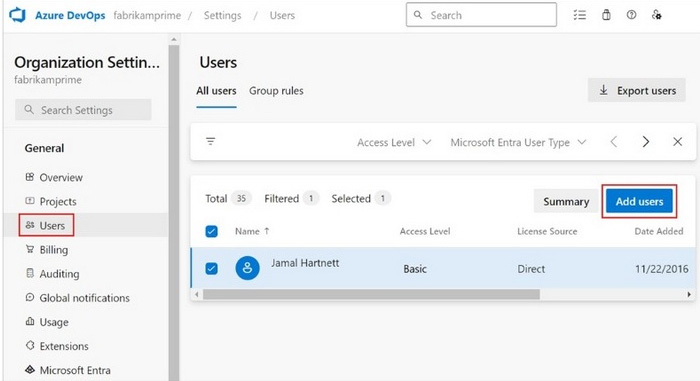The width and height of the screenshot is (700, 381).
Task: Close the filter bar with X
Action: click(677, 142)
